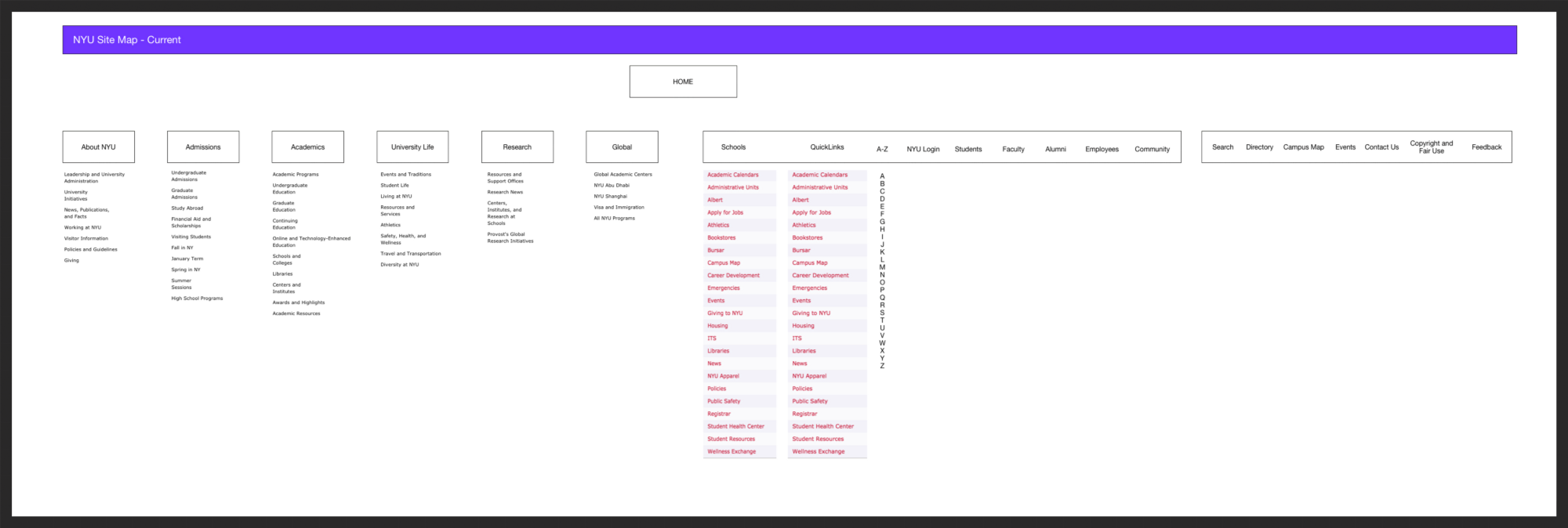Click the Community item
The image size is (1568, 528).
pos(1152,149)
